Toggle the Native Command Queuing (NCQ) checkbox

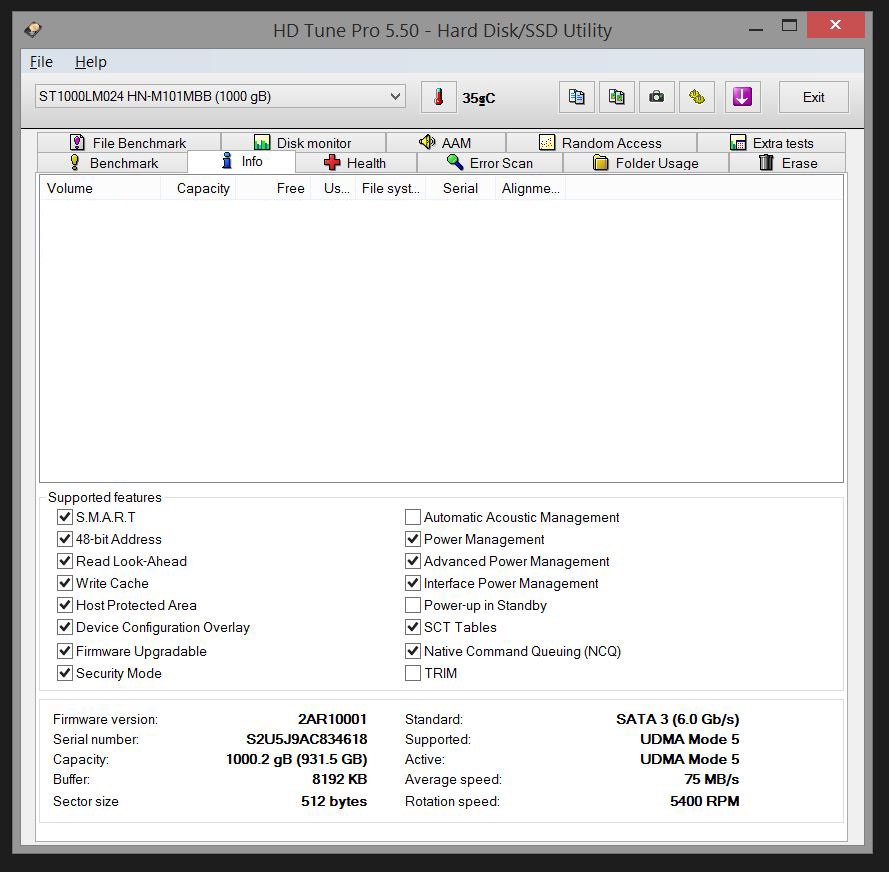tap(413, 651)
